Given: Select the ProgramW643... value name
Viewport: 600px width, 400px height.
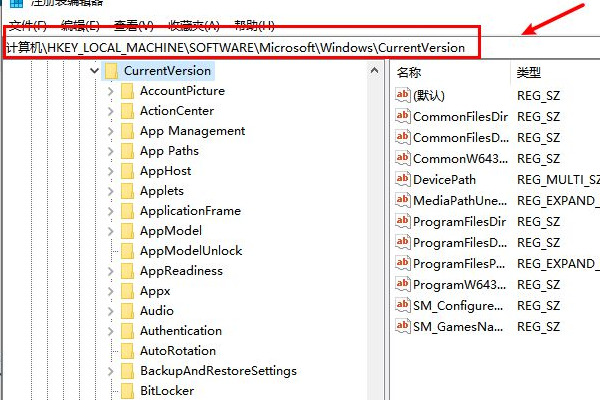Looking at the screenshot, I should [x=460, y=285].
